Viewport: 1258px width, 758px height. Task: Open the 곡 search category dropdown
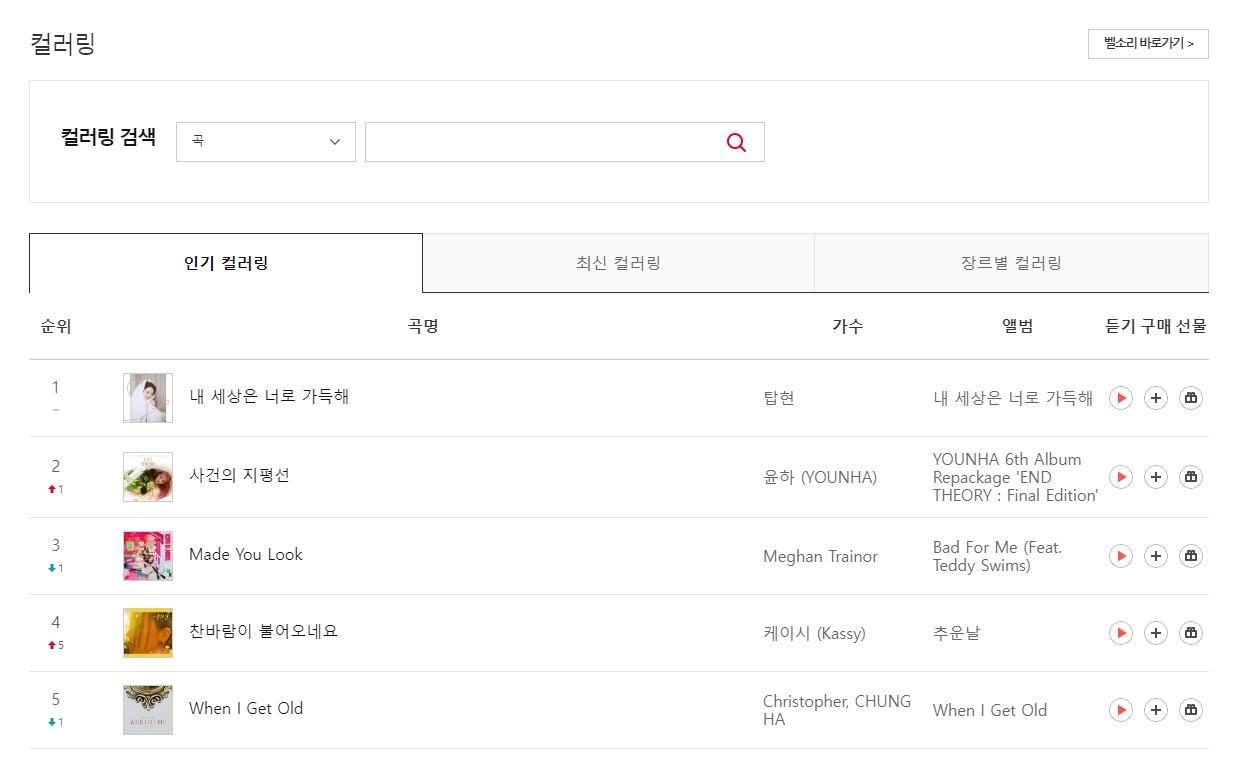[265, 142]
